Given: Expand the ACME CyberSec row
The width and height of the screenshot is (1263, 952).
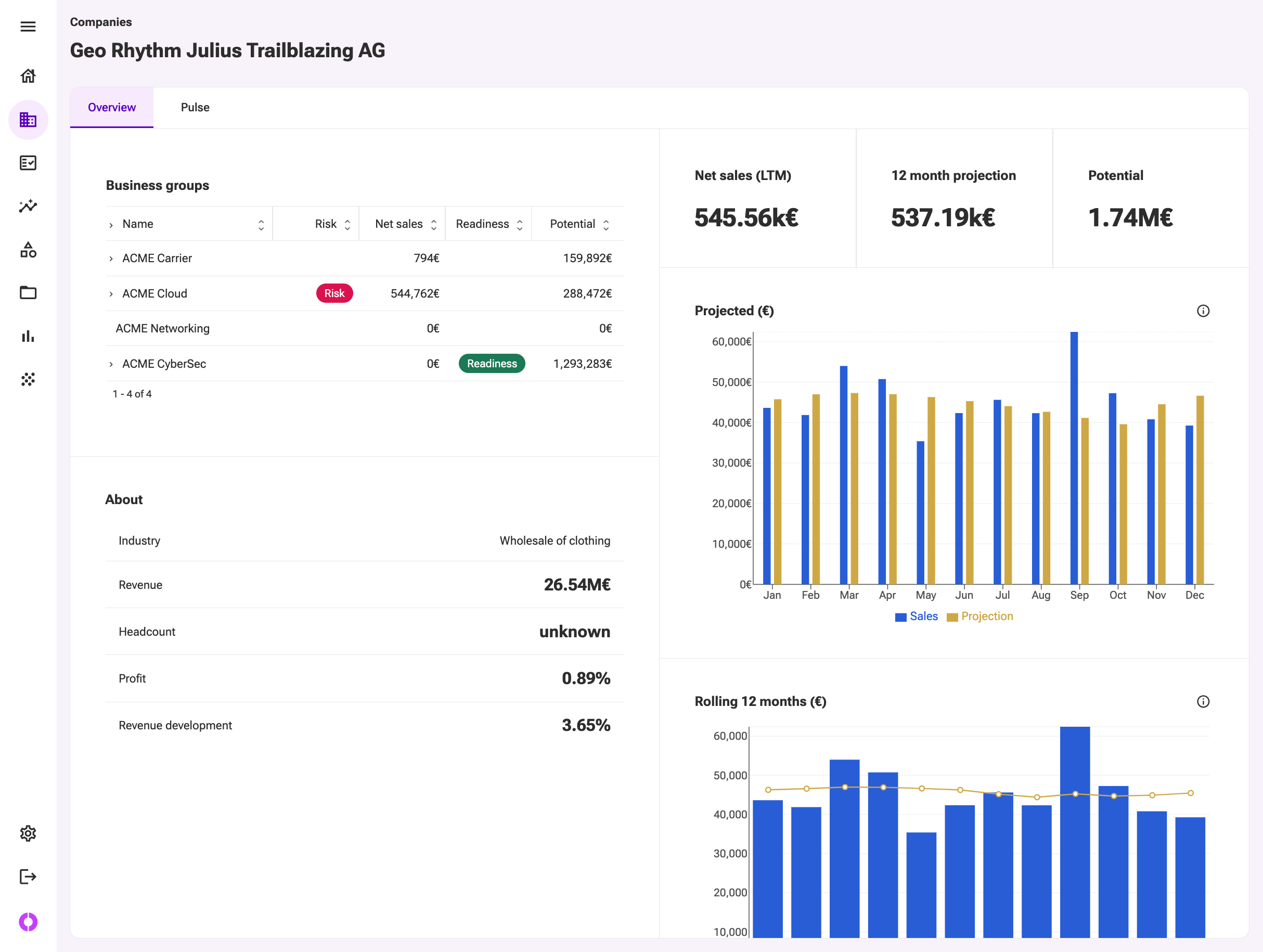Looking at the screenshot, I should click(x=111, y=364).
